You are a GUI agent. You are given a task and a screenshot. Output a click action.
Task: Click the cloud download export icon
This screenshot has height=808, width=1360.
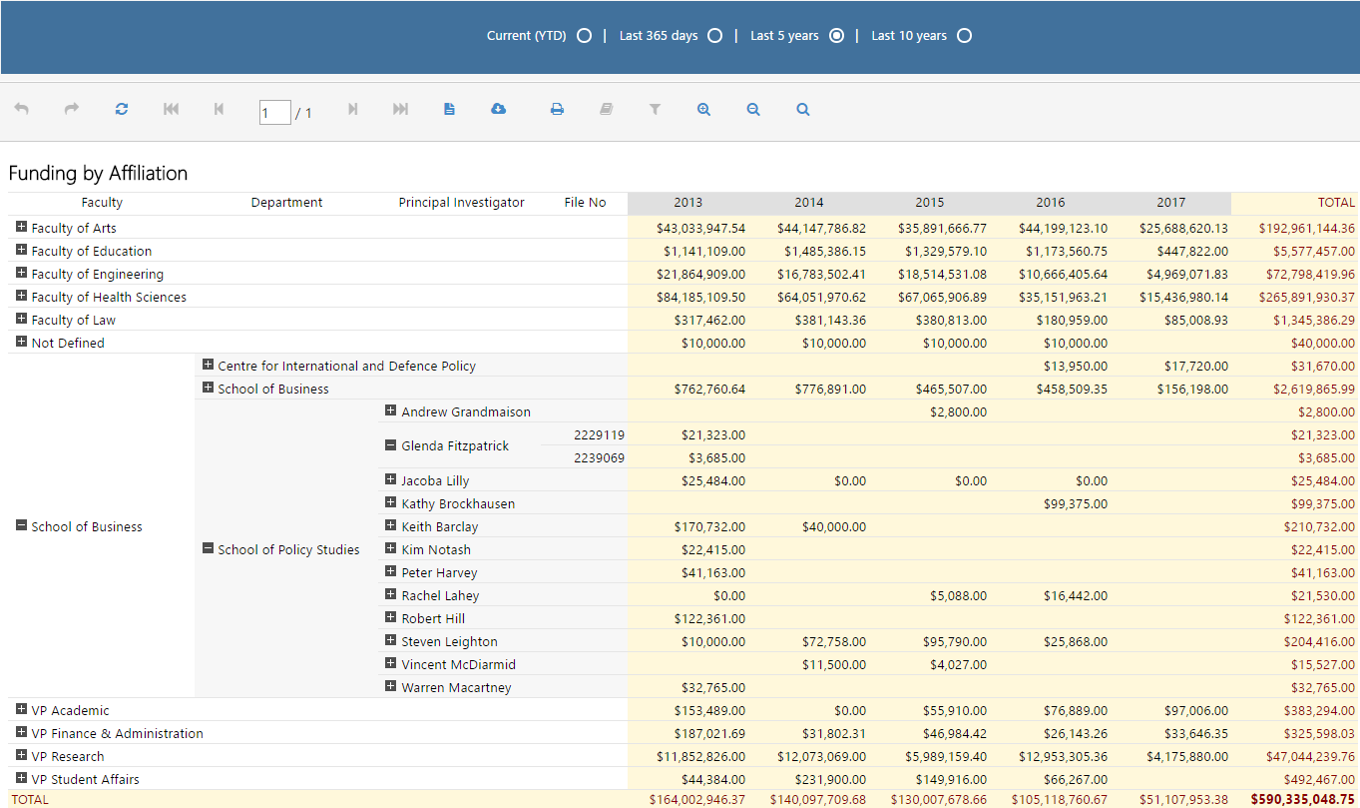pos(498,109)
